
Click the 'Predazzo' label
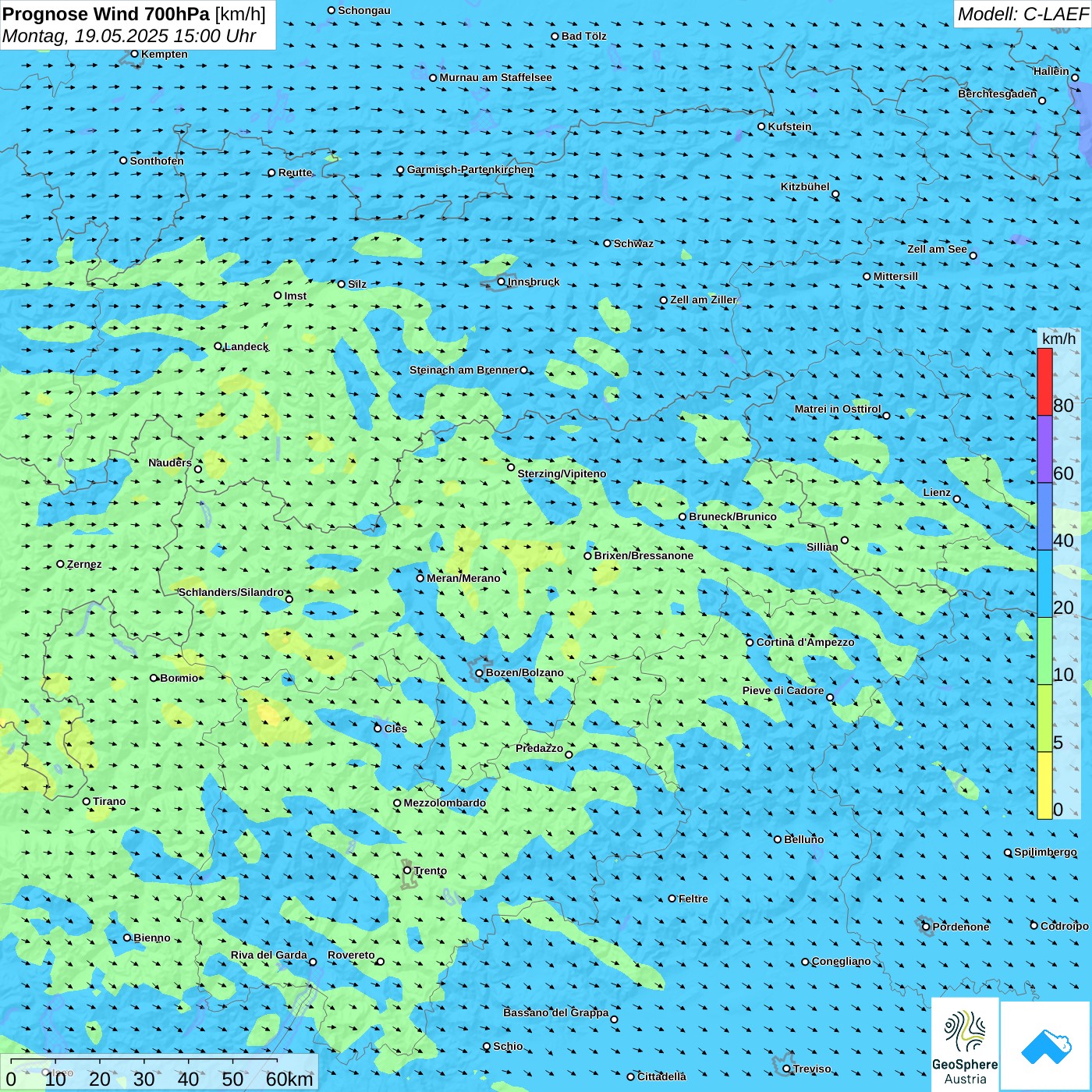pos(539,748)
